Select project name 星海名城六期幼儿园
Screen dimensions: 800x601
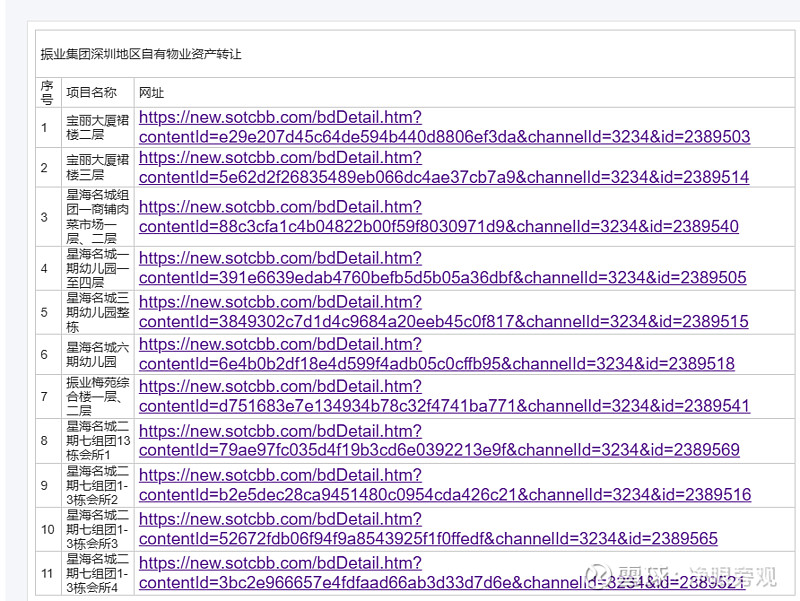(97, 354)
